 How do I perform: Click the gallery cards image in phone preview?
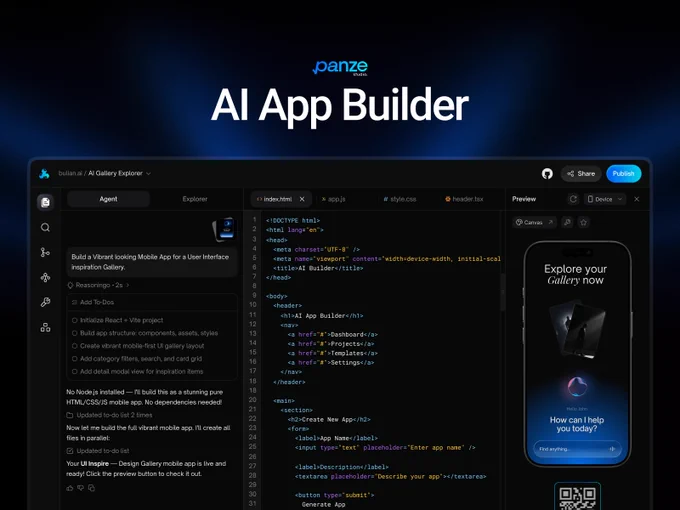click(x=577, y=329)
